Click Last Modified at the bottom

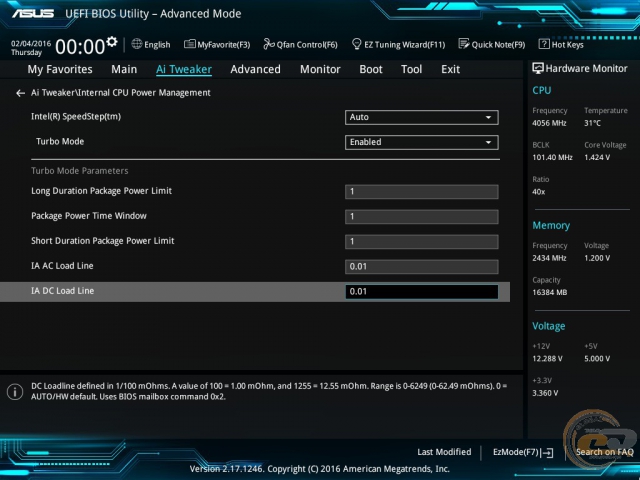444,452
